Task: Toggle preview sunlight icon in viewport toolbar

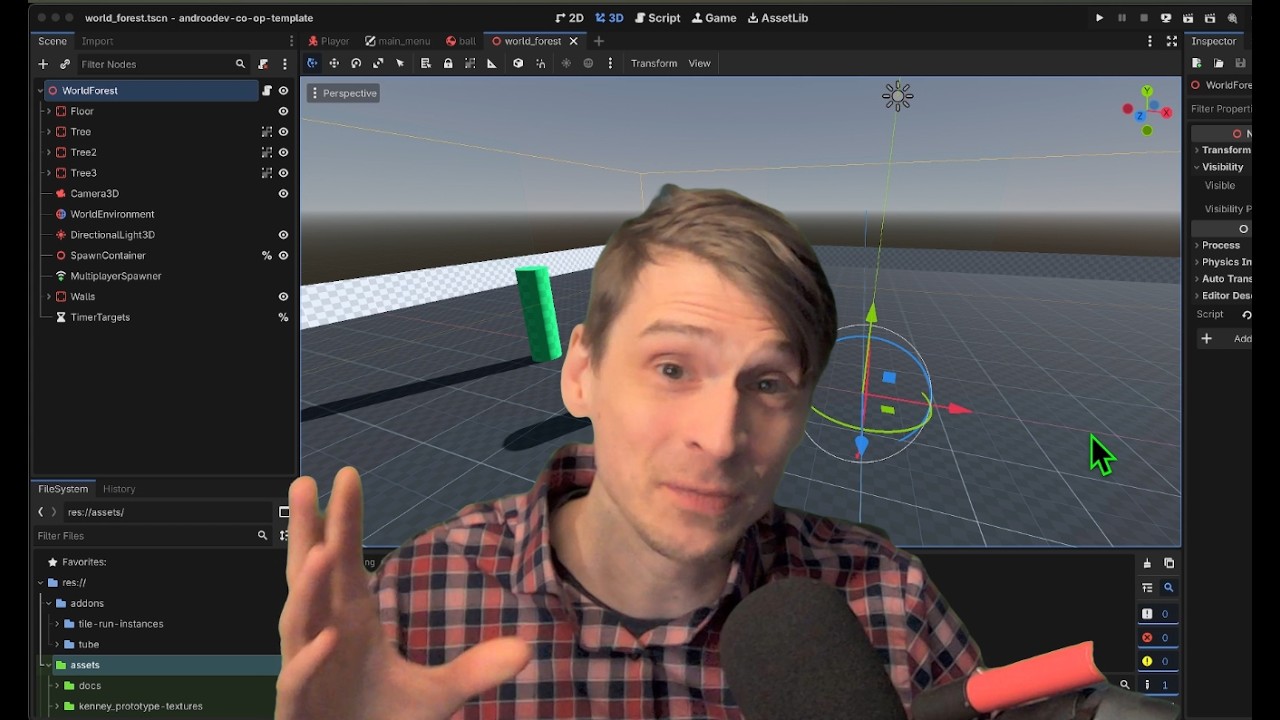Action: [566, 63]
